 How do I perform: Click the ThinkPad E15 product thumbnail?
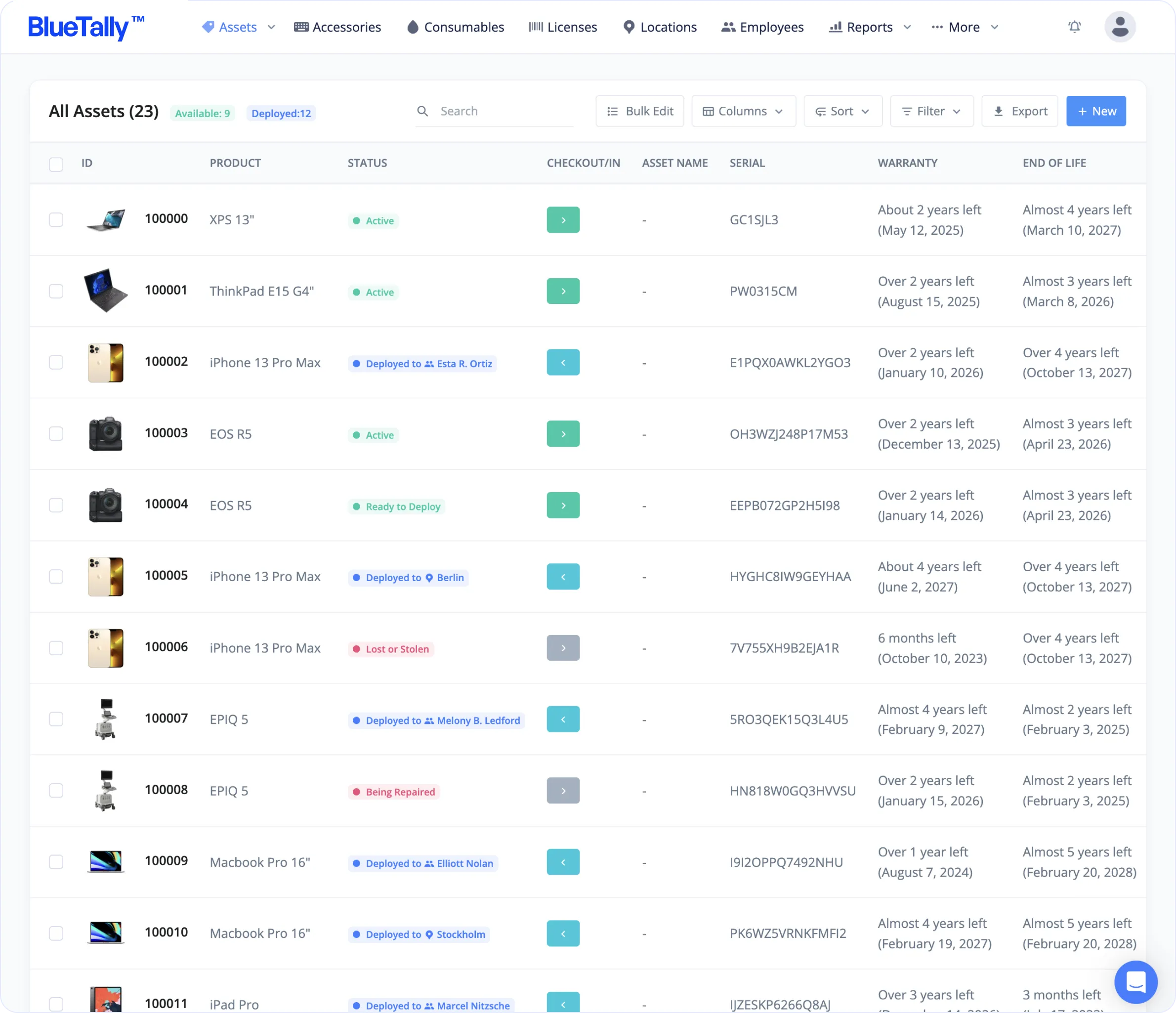(106, 291)
